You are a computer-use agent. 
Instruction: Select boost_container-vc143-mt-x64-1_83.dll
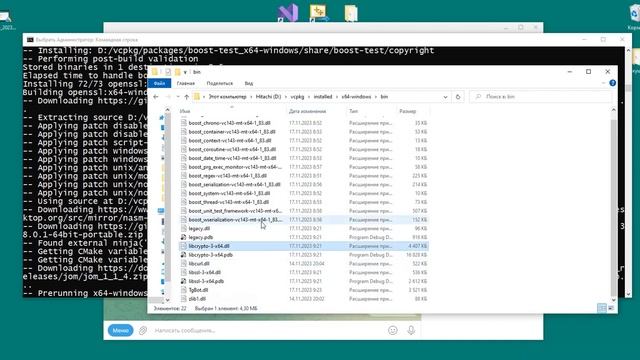[232, 132]
